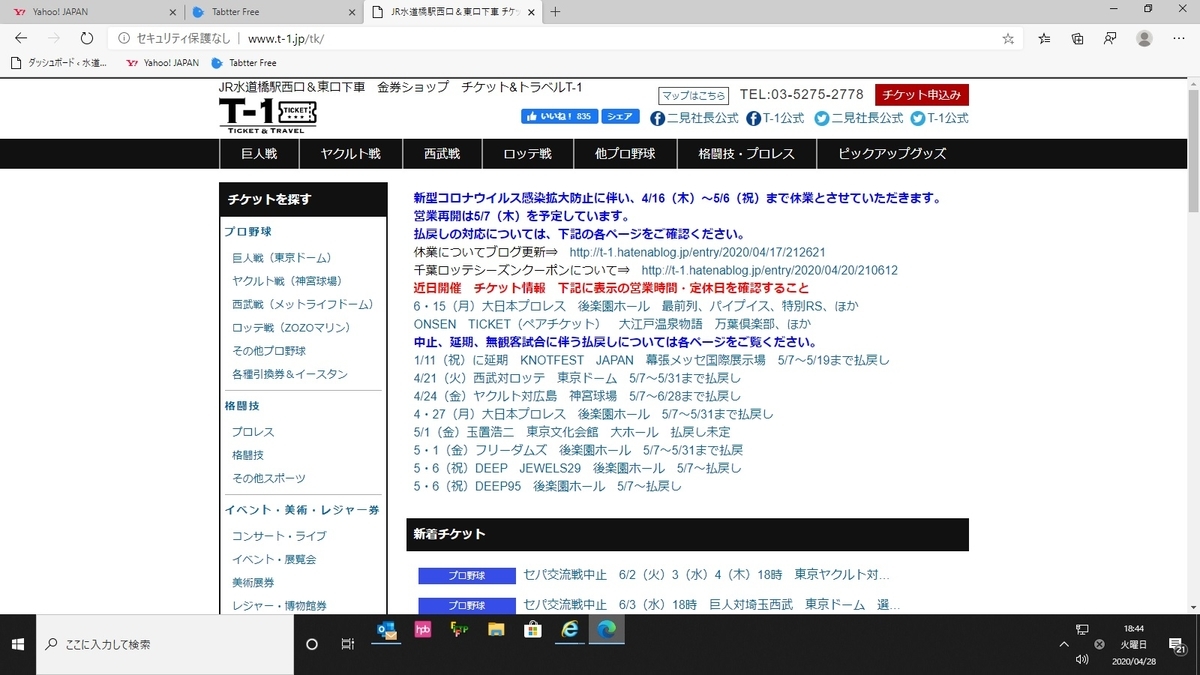Add this page to favorites star
The height and width of the screenshot is (675, 1200).
coord(1008,37)
